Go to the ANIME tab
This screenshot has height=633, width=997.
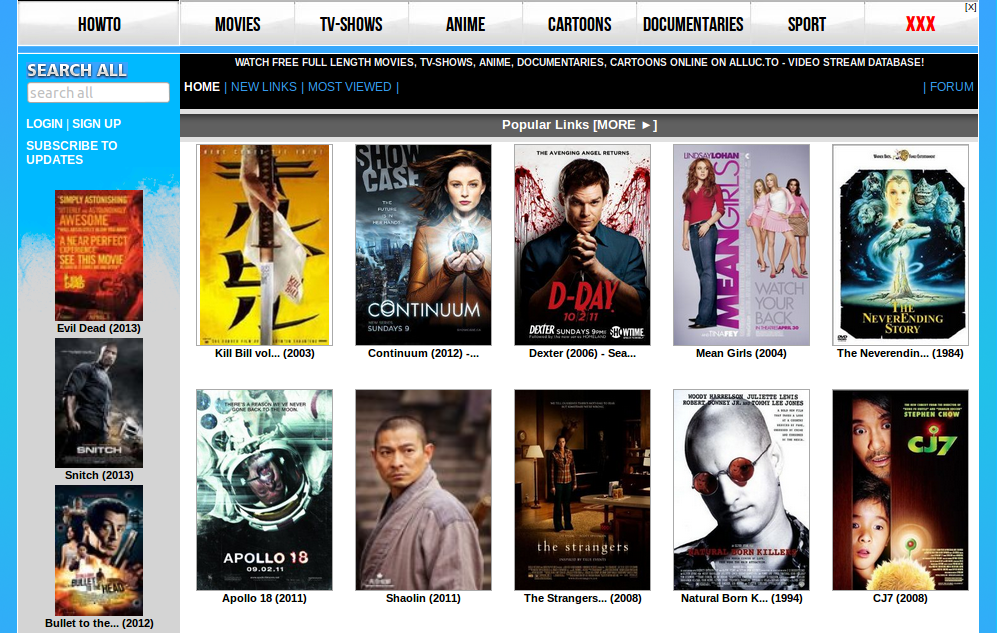pos(465,24)
